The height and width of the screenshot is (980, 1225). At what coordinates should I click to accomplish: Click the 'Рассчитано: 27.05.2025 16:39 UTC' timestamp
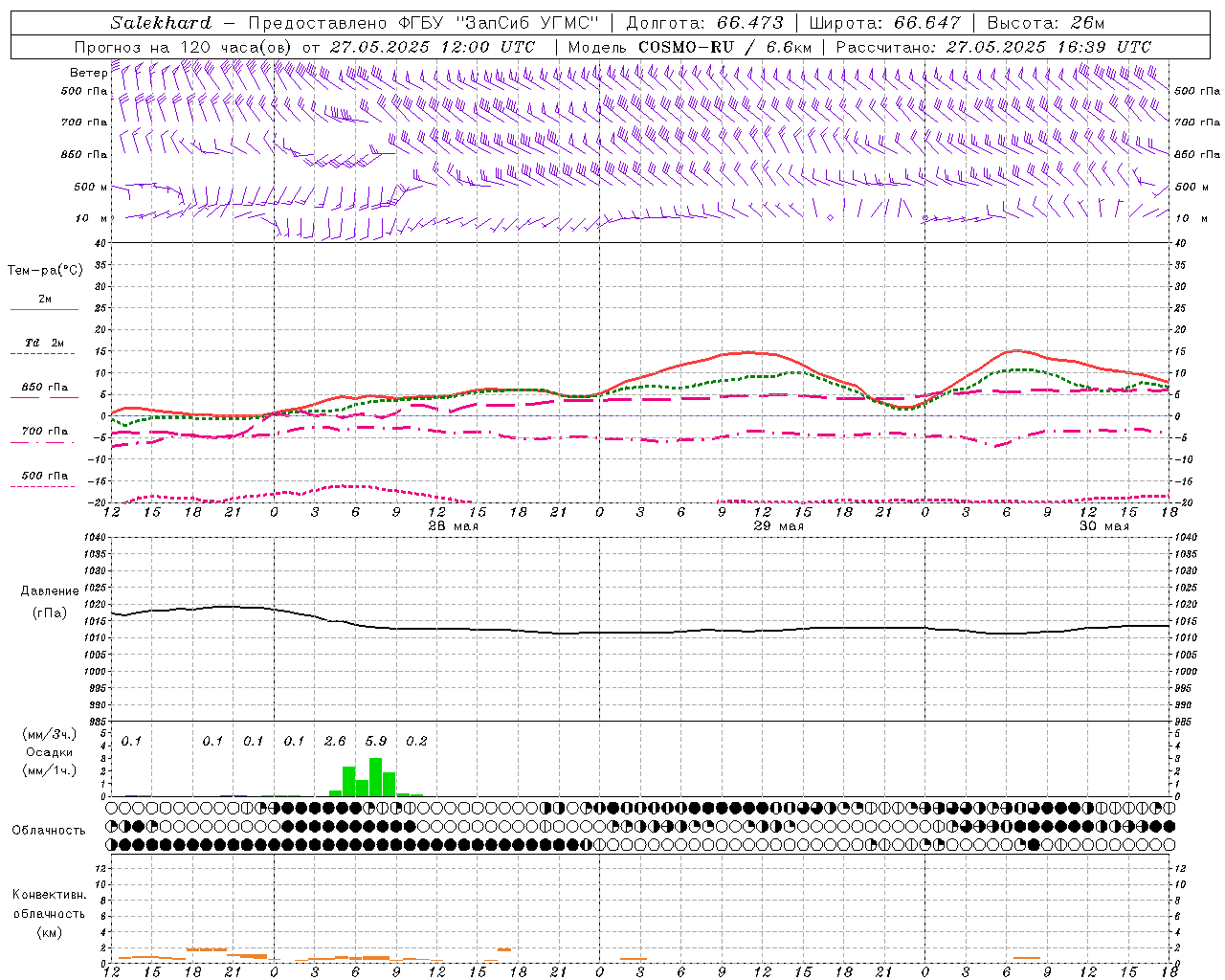pyautogui.click(x=993, y=47)
